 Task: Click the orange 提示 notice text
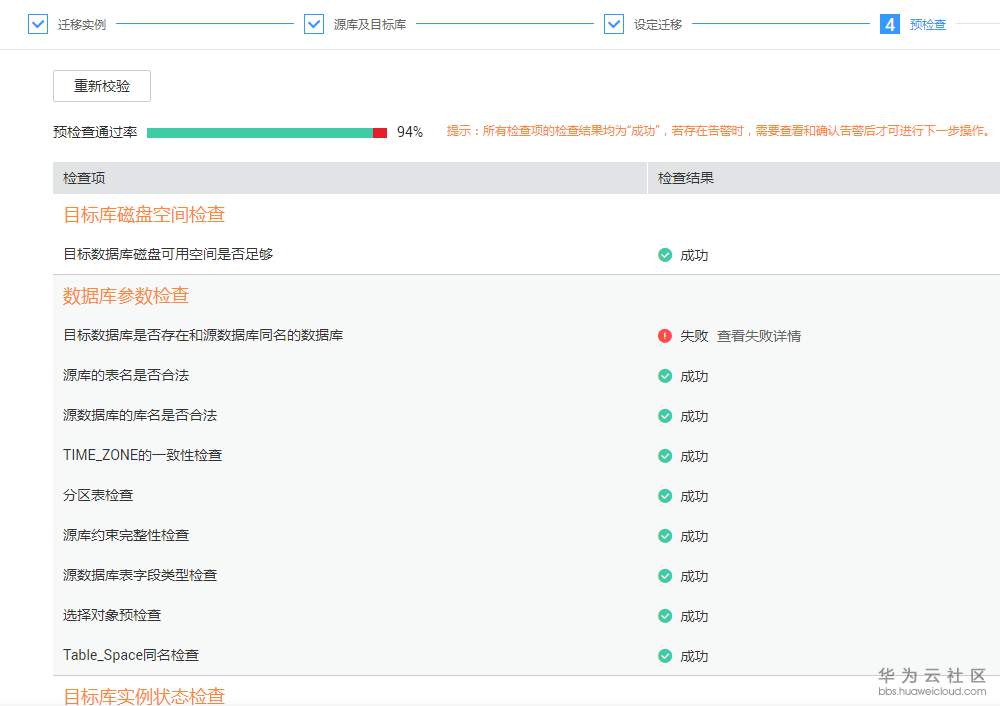(719, 131)
